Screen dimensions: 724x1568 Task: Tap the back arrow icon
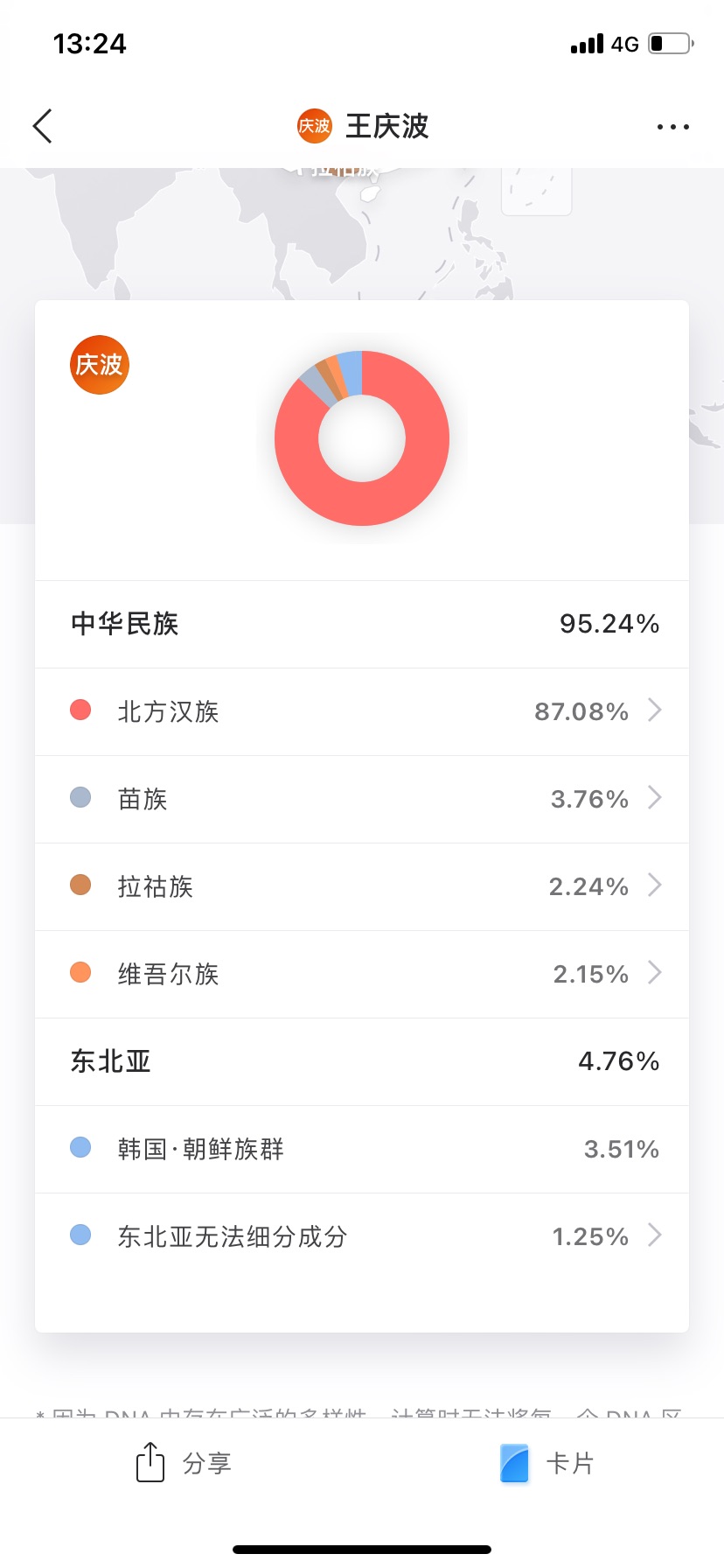point(43,126)
